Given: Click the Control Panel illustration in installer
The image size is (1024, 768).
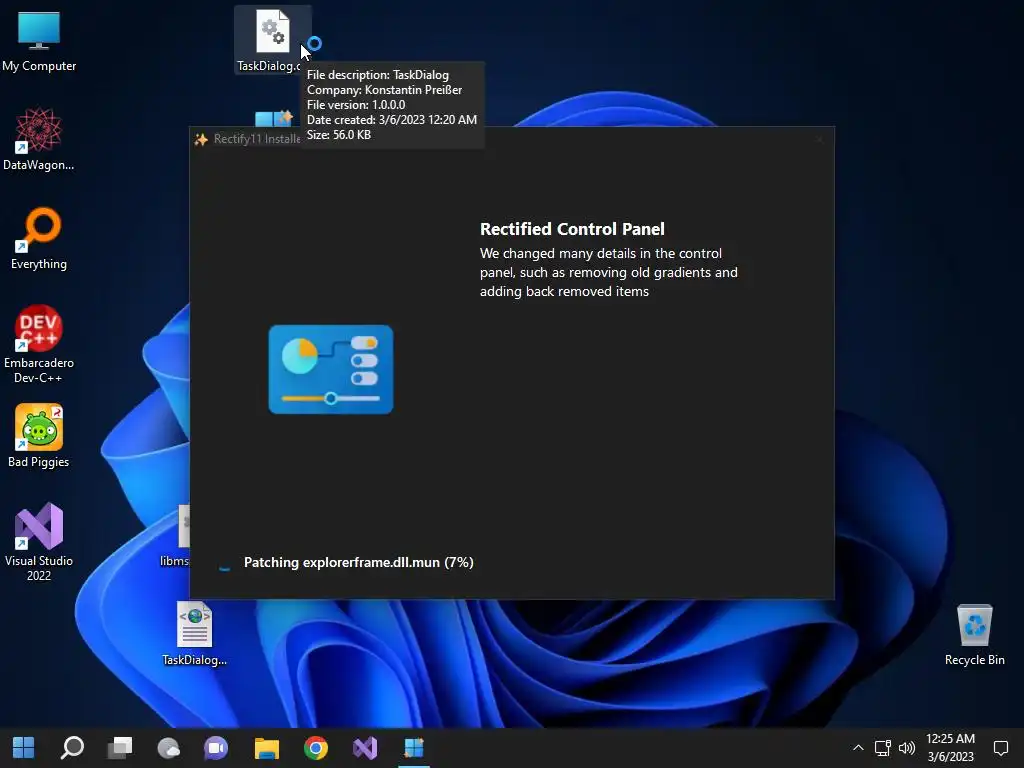Looking at the screenshot, I should (x=330, y=370).
